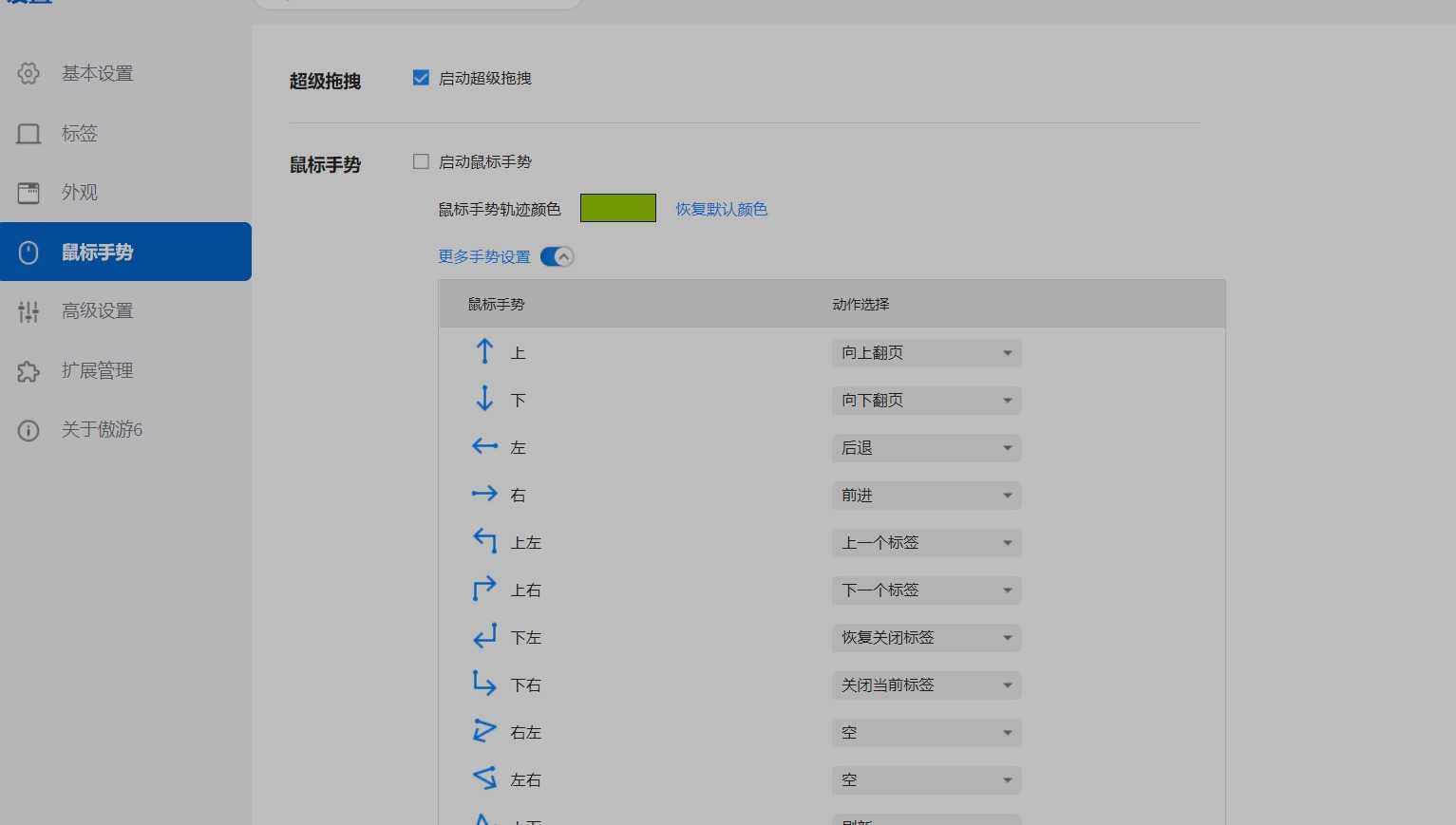The height and width of the screenshot is (825, 1456).
Task: Click the 右左 gesture icon
Action: (x=484, y=730)
